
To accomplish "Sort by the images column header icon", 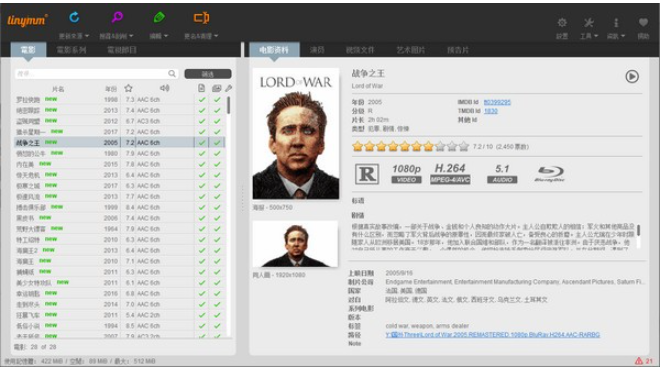I will point(216,88).
